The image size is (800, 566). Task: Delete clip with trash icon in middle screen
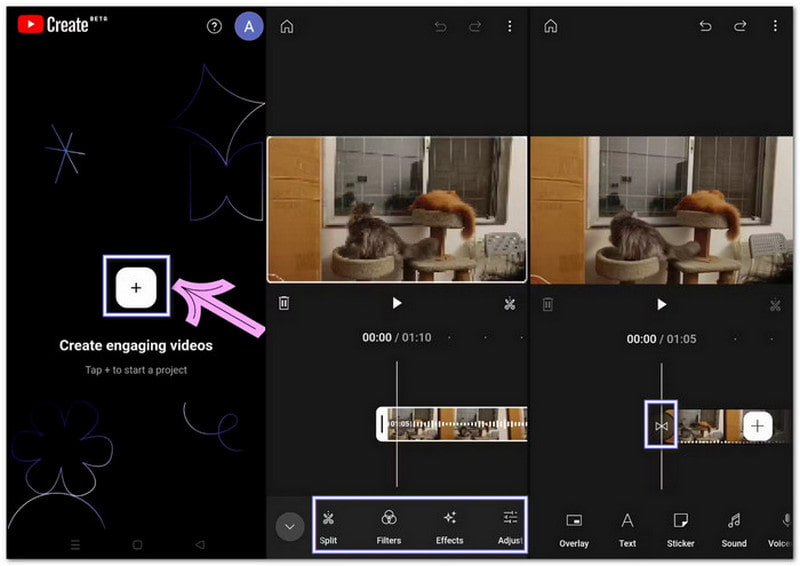pyautogui.click(x=284, y=303)
